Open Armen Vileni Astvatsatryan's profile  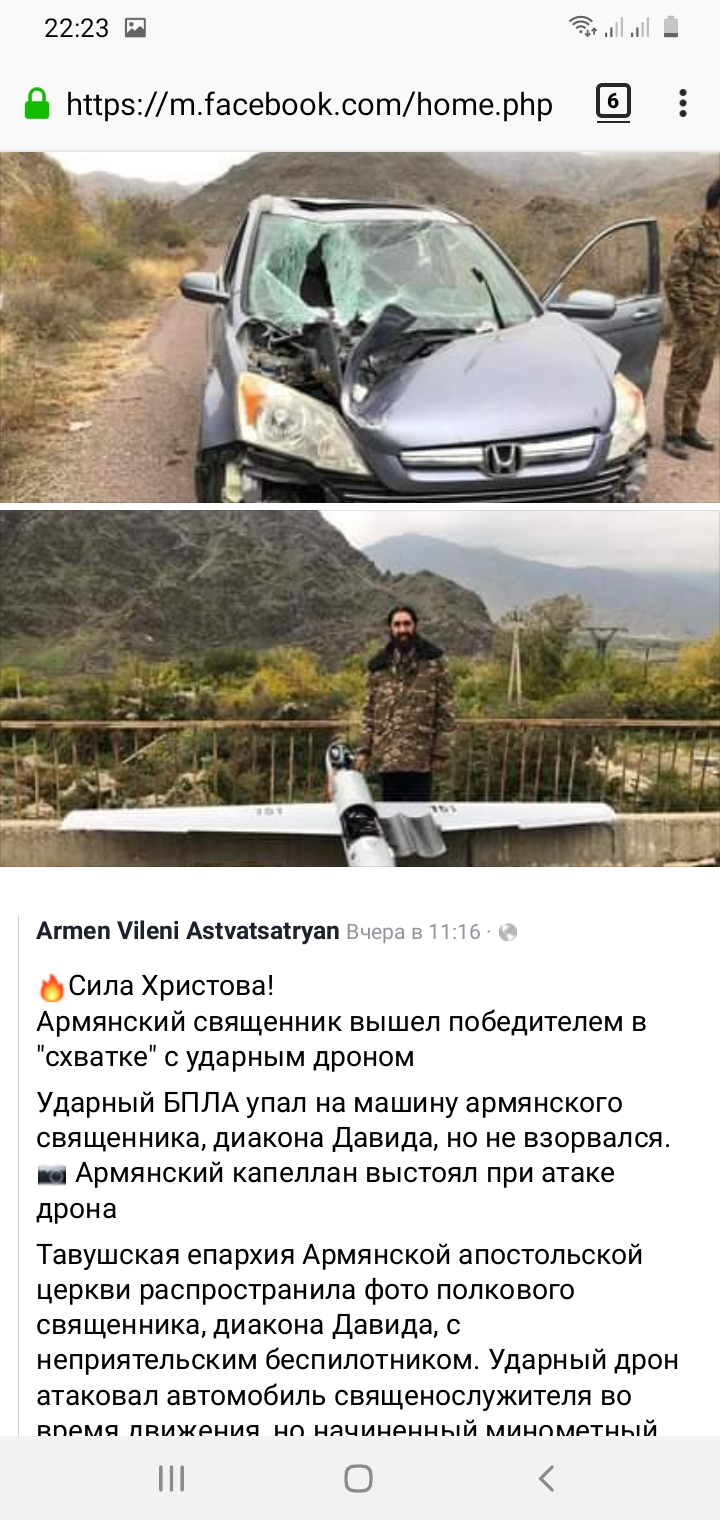[188, 931]
